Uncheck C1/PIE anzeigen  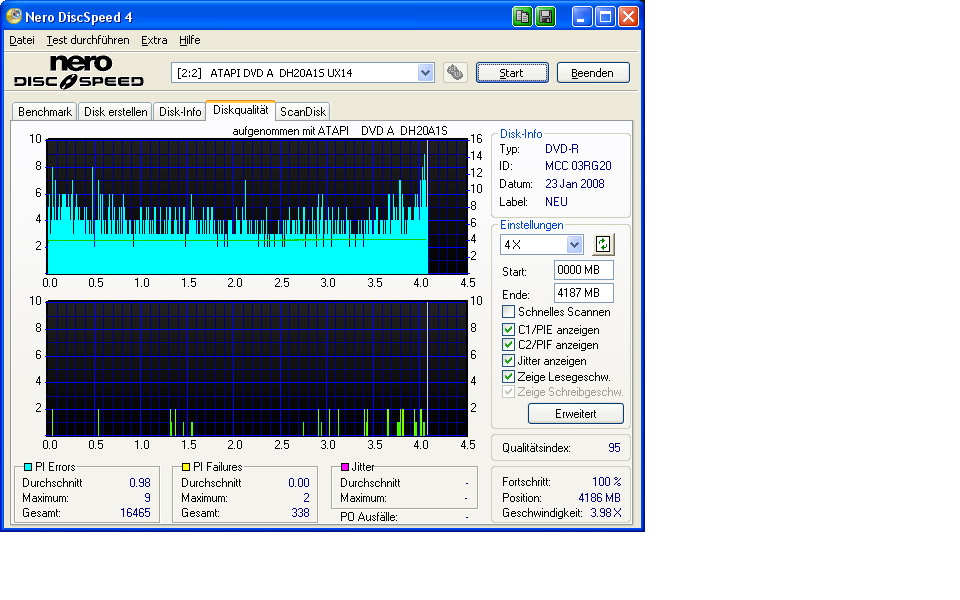coord(509,329)
